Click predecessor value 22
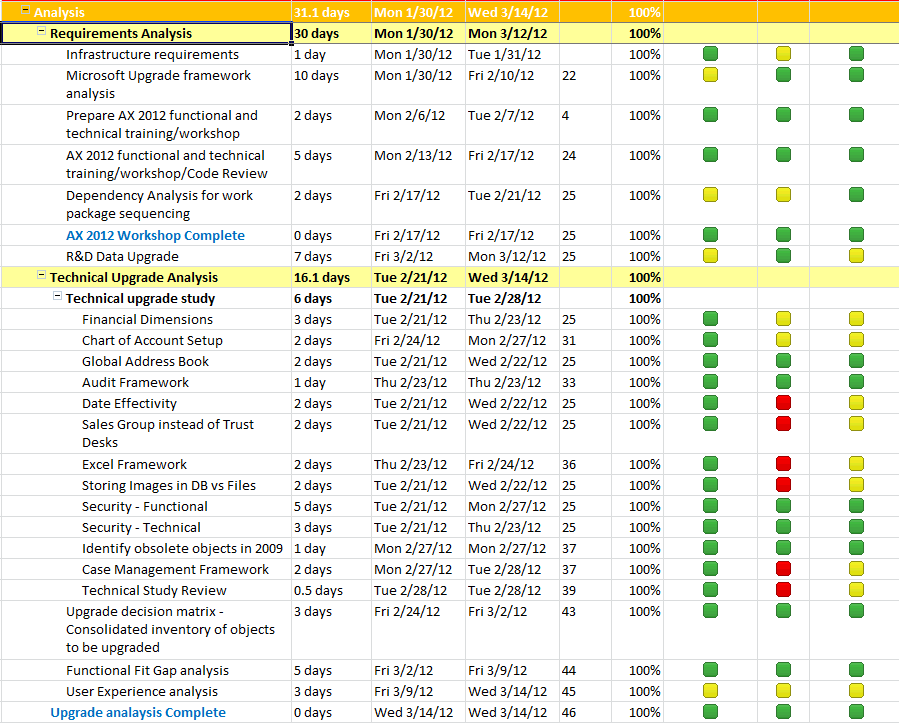 (569, 76)
